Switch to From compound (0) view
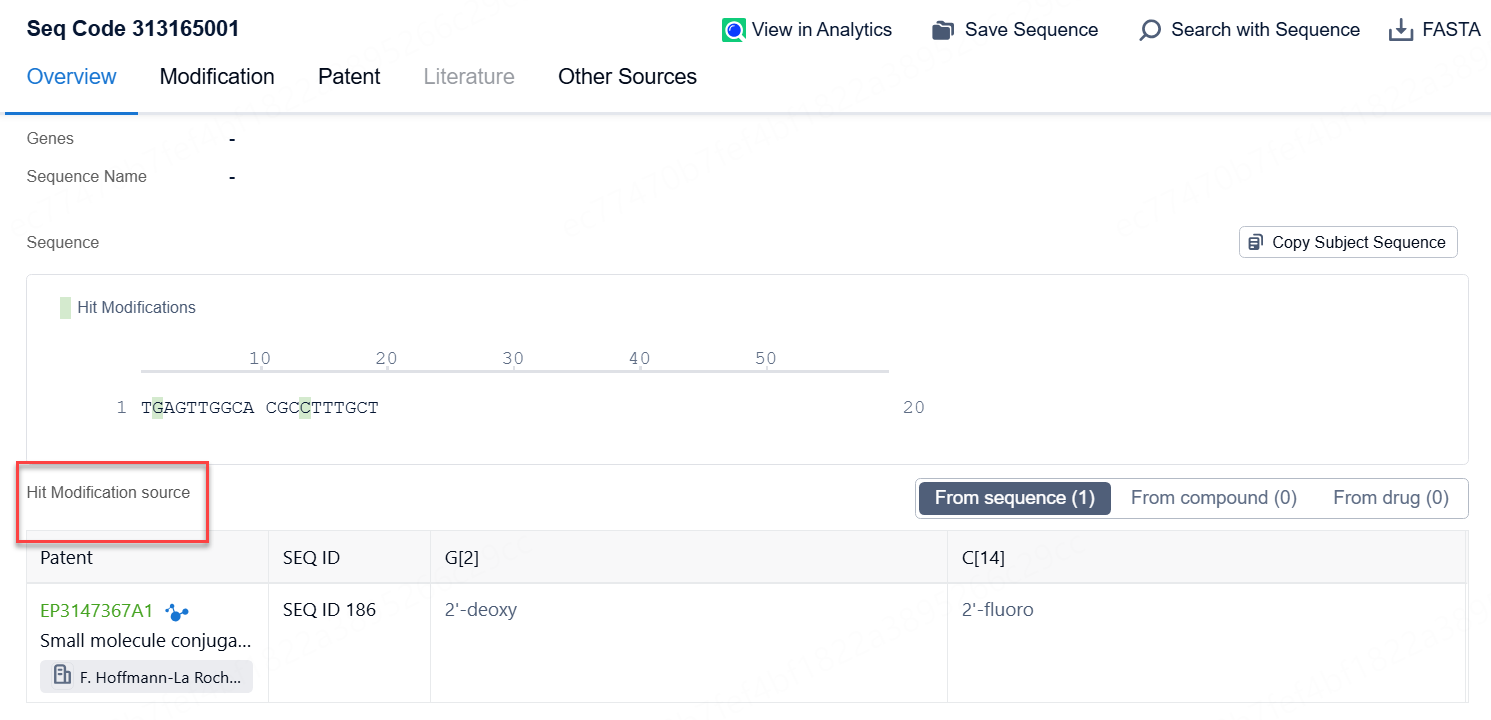 click(1213, 498)
